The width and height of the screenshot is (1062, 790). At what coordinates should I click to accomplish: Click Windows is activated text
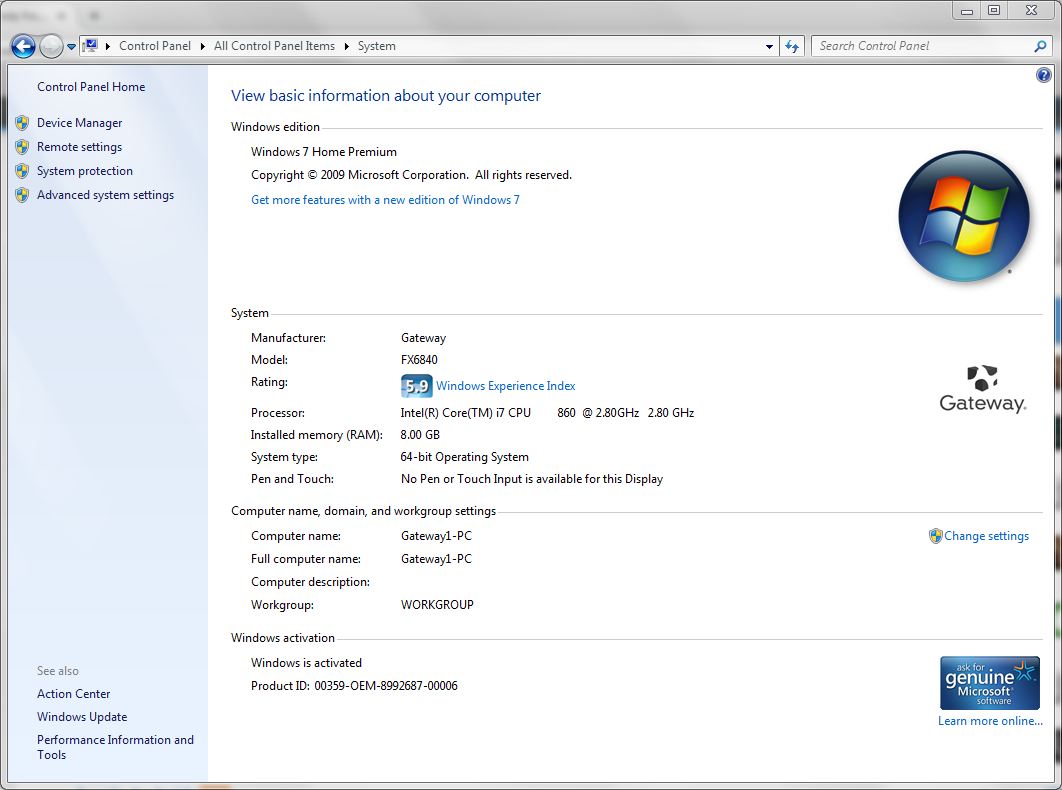[x=306, y=663]
